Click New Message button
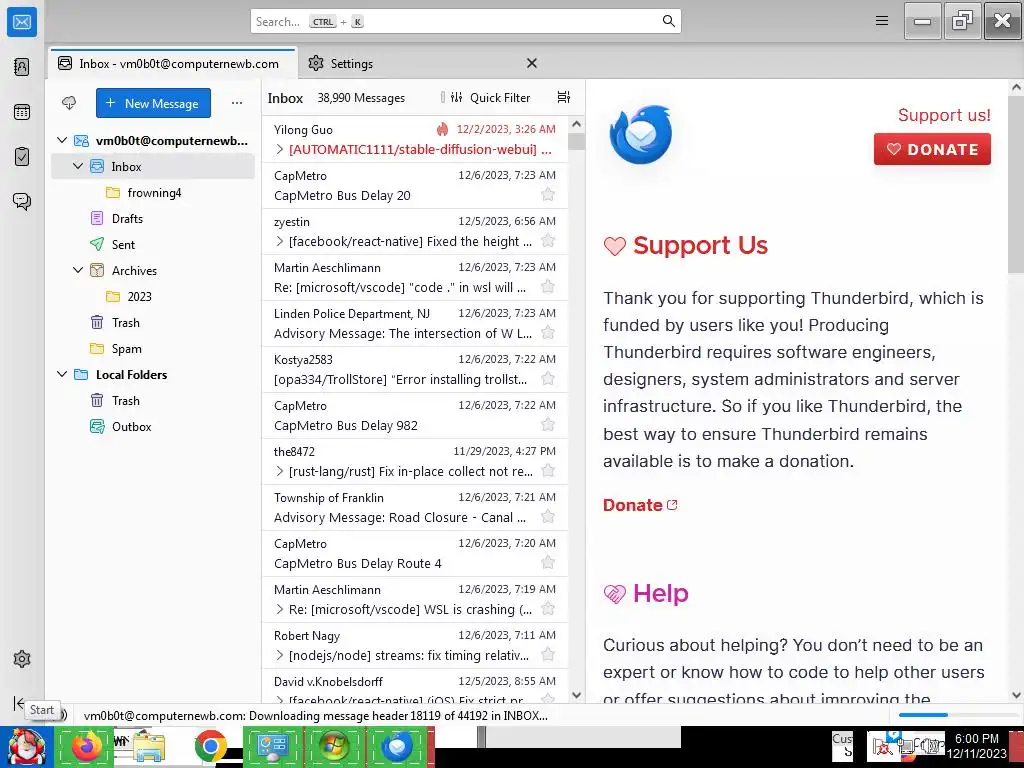1024x768 pixels. [x=153, y=103]
